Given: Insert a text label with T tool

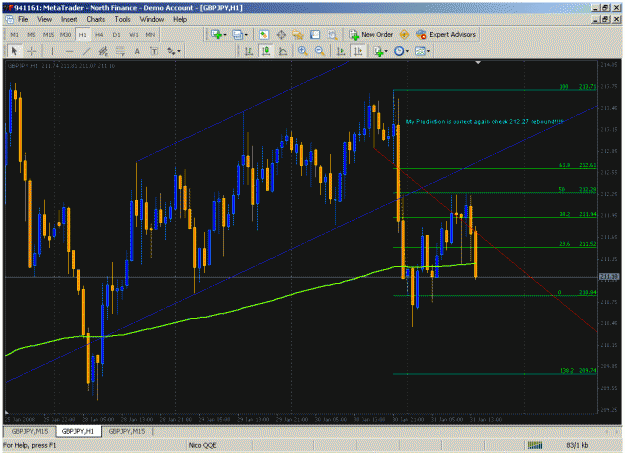Looking at the screenshot, I should point(154,51).
